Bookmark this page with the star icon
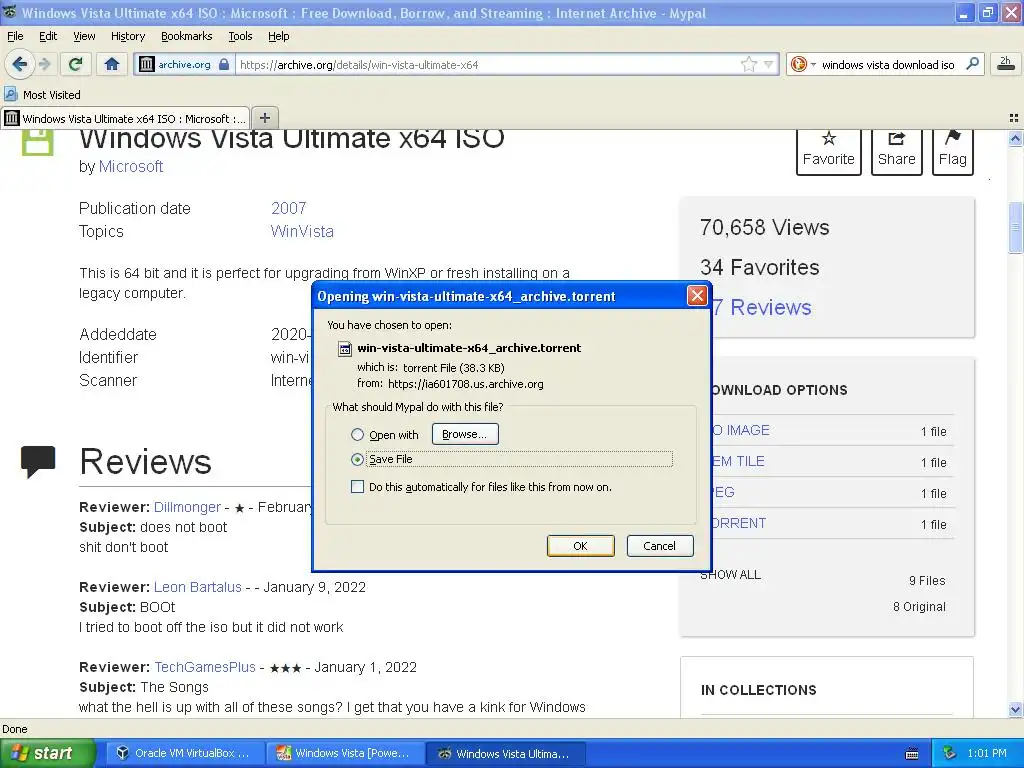 coord(748,64)
